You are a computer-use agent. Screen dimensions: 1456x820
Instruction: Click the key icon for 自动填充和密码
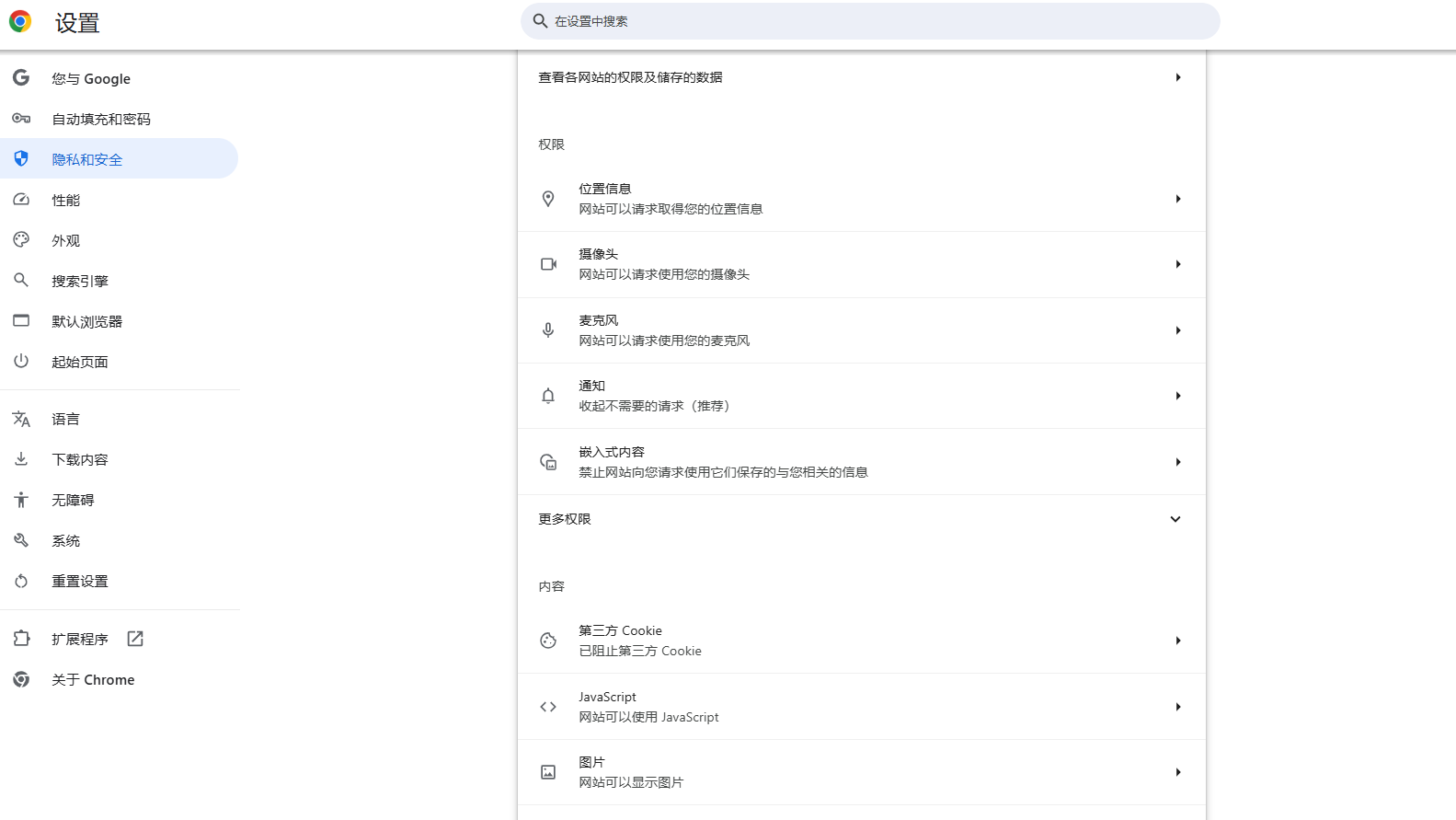click(21, 119)
